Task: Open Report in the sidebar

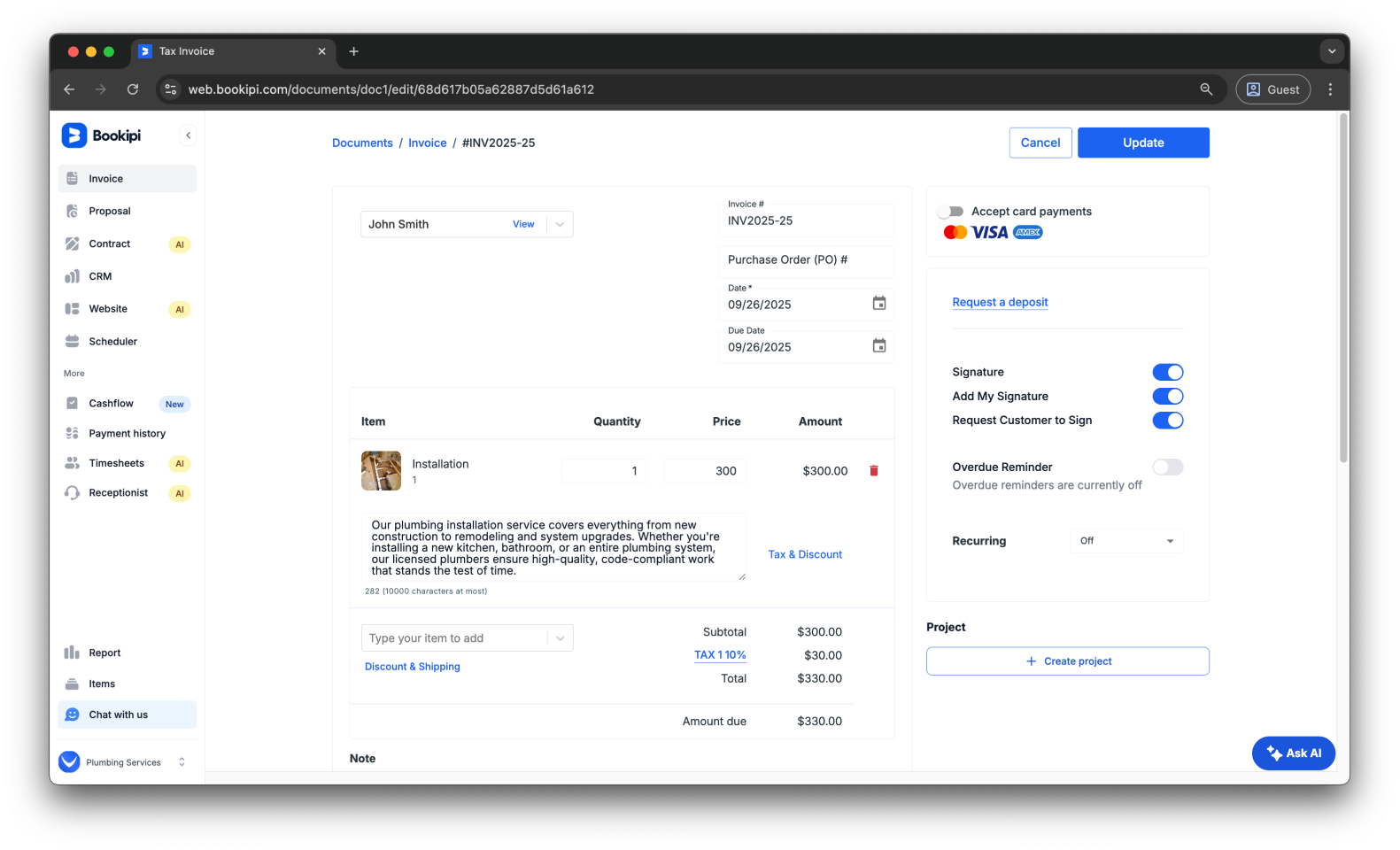Action: tap(128, 653)
